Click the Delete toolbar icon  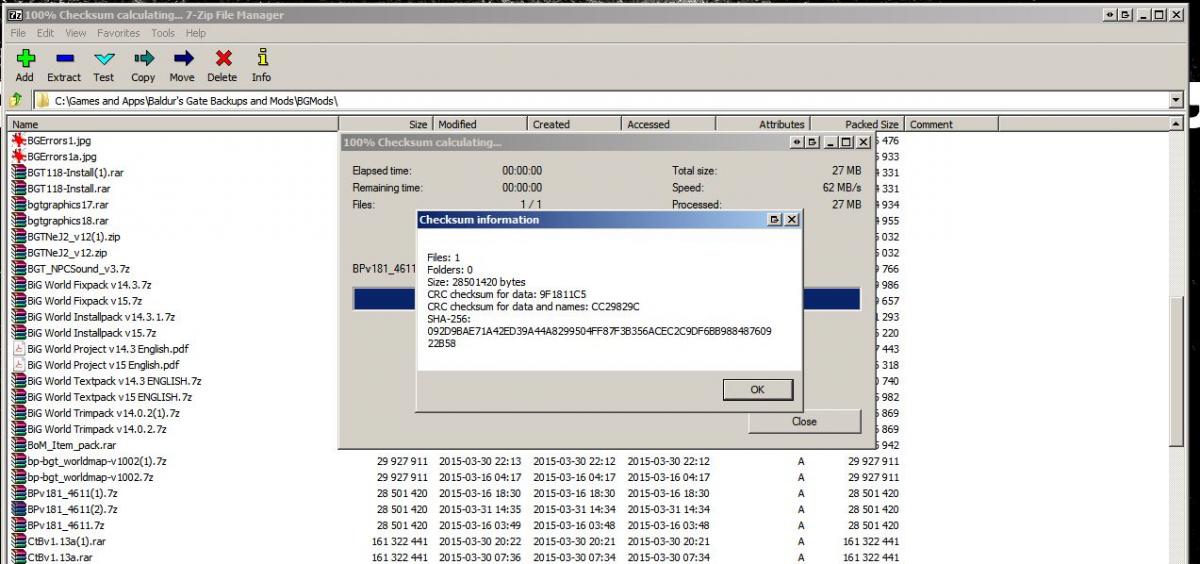tap(222, 59)
